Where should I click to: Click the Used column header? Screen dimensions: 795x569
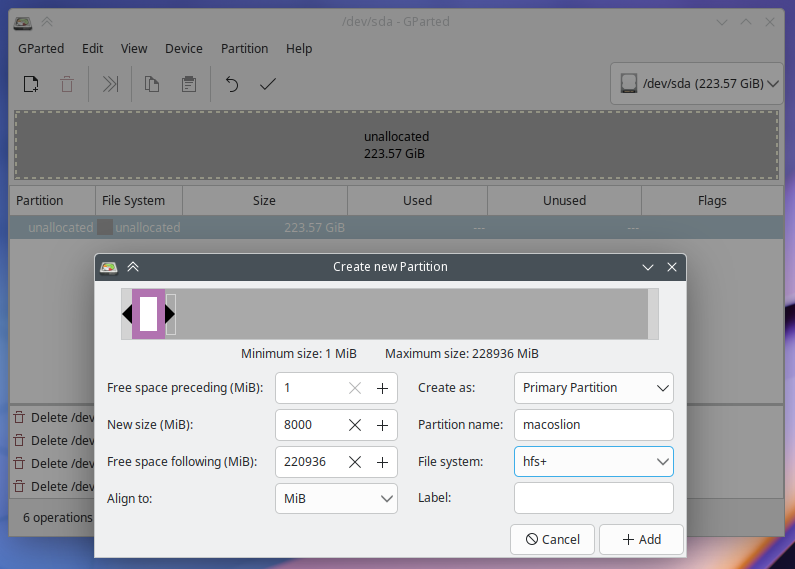pyautogui.click(x=417, y=201)
